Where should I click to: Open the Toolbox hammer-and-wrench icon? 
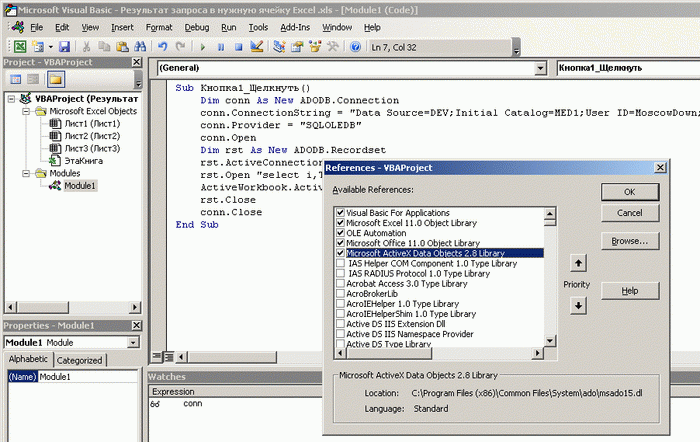[333, 47]
